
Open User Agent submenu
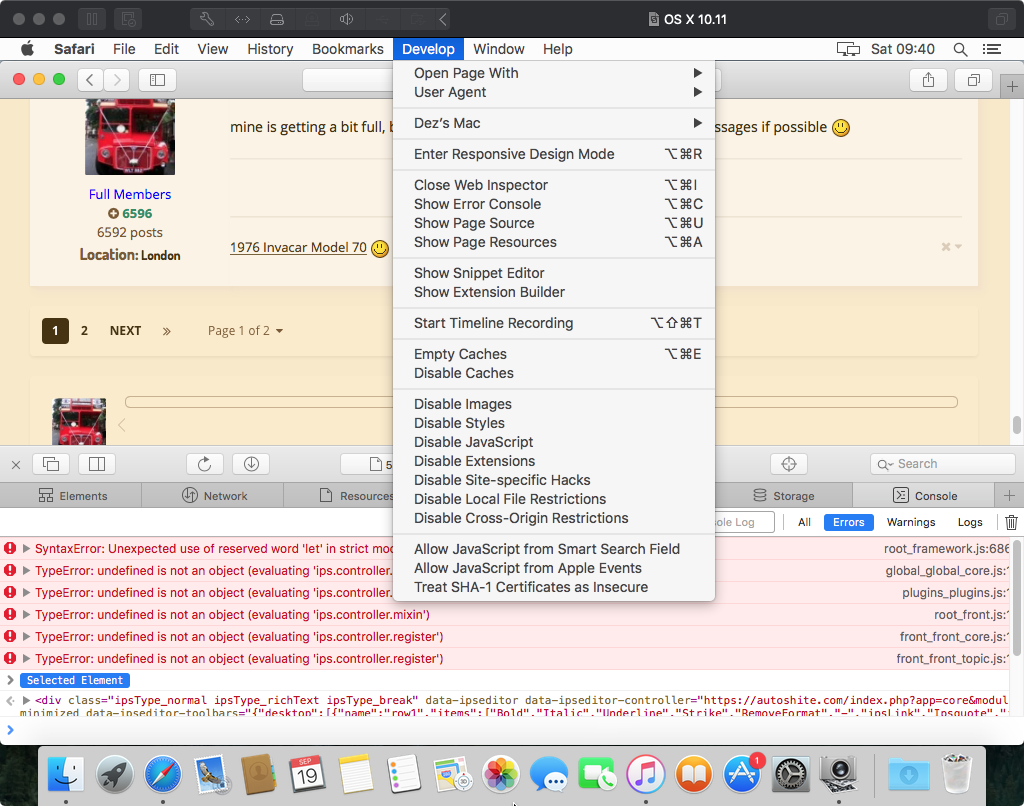click(554, 92)
